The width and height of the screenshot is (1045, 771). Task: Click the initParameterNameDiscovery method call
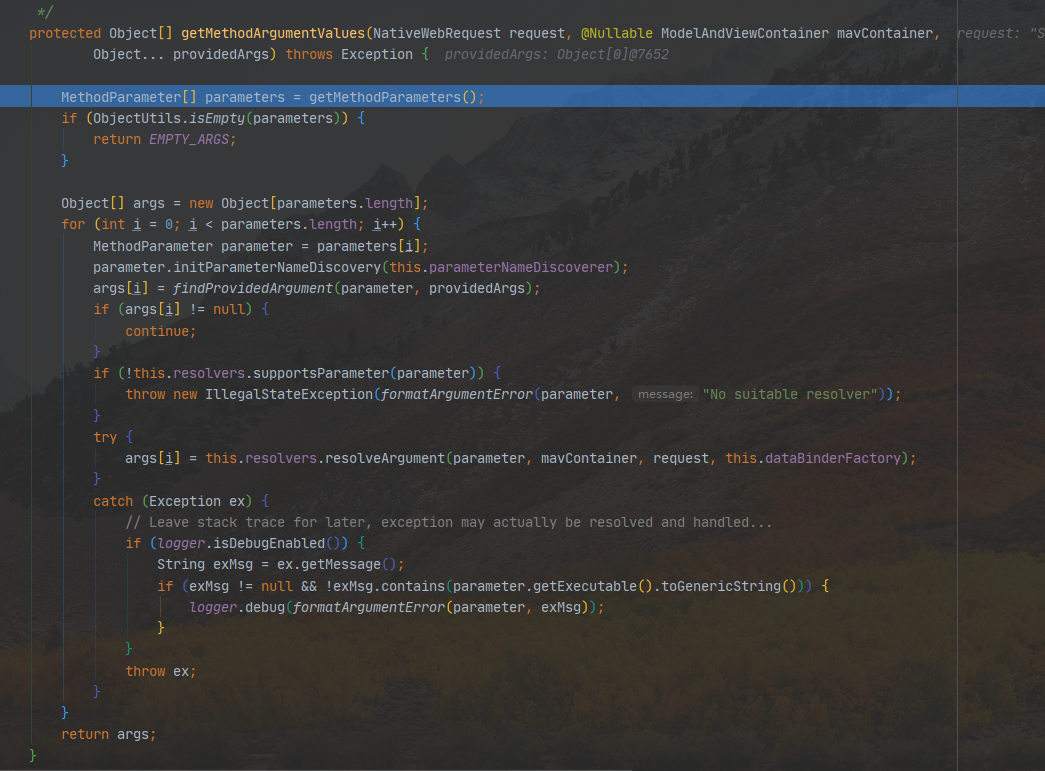pyautogui.click(x=277, y=267)
